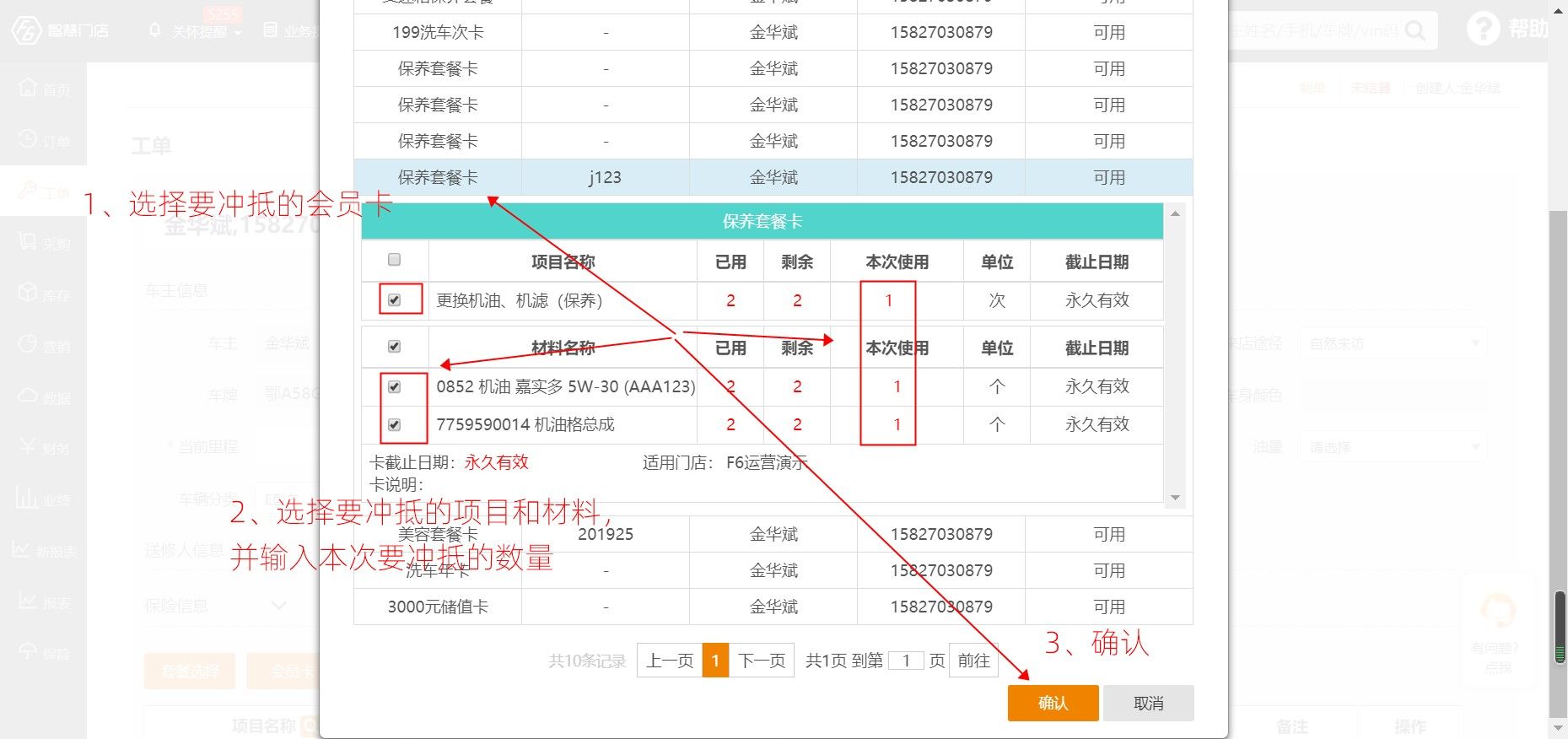Expand the 关怀提醒 dropdown arrow
Screen dimensions: 1568x739
(238, 33)
